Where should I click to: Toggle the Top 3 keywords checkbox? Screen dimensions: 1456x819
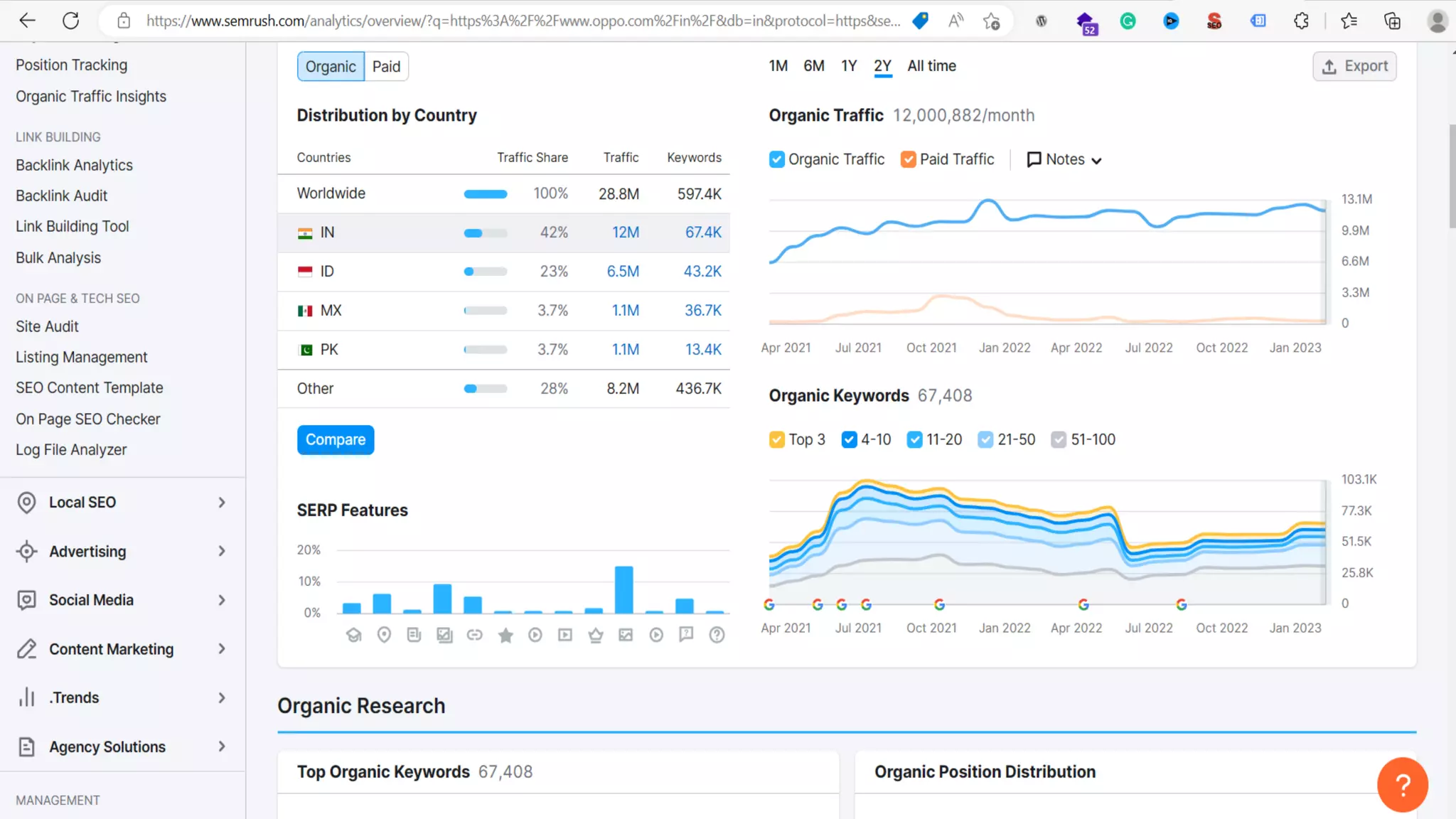tap(777, 439)
